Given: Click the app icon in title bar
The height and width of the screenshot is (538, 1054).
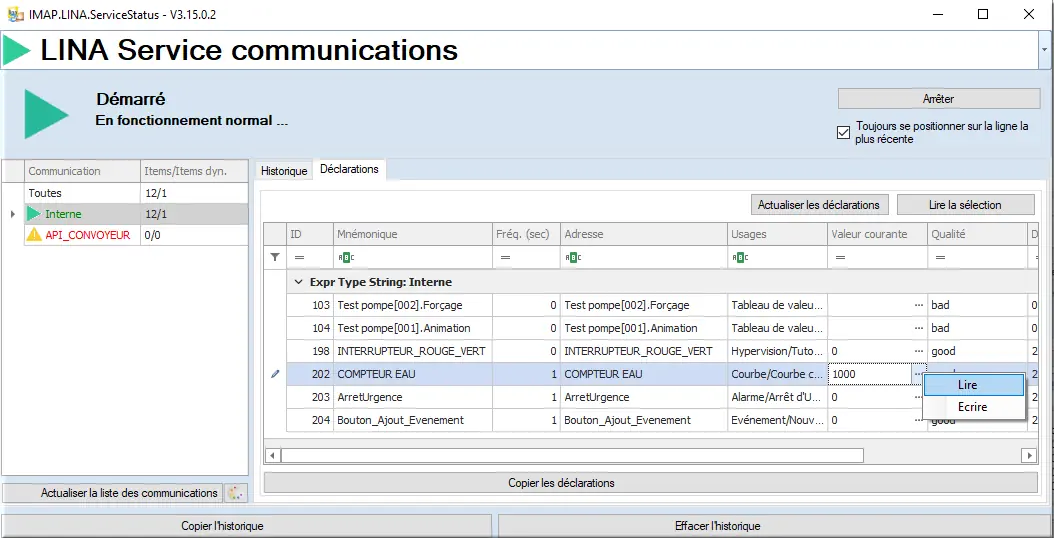Looking at the screenshot, I should click(x=13, y=14).
